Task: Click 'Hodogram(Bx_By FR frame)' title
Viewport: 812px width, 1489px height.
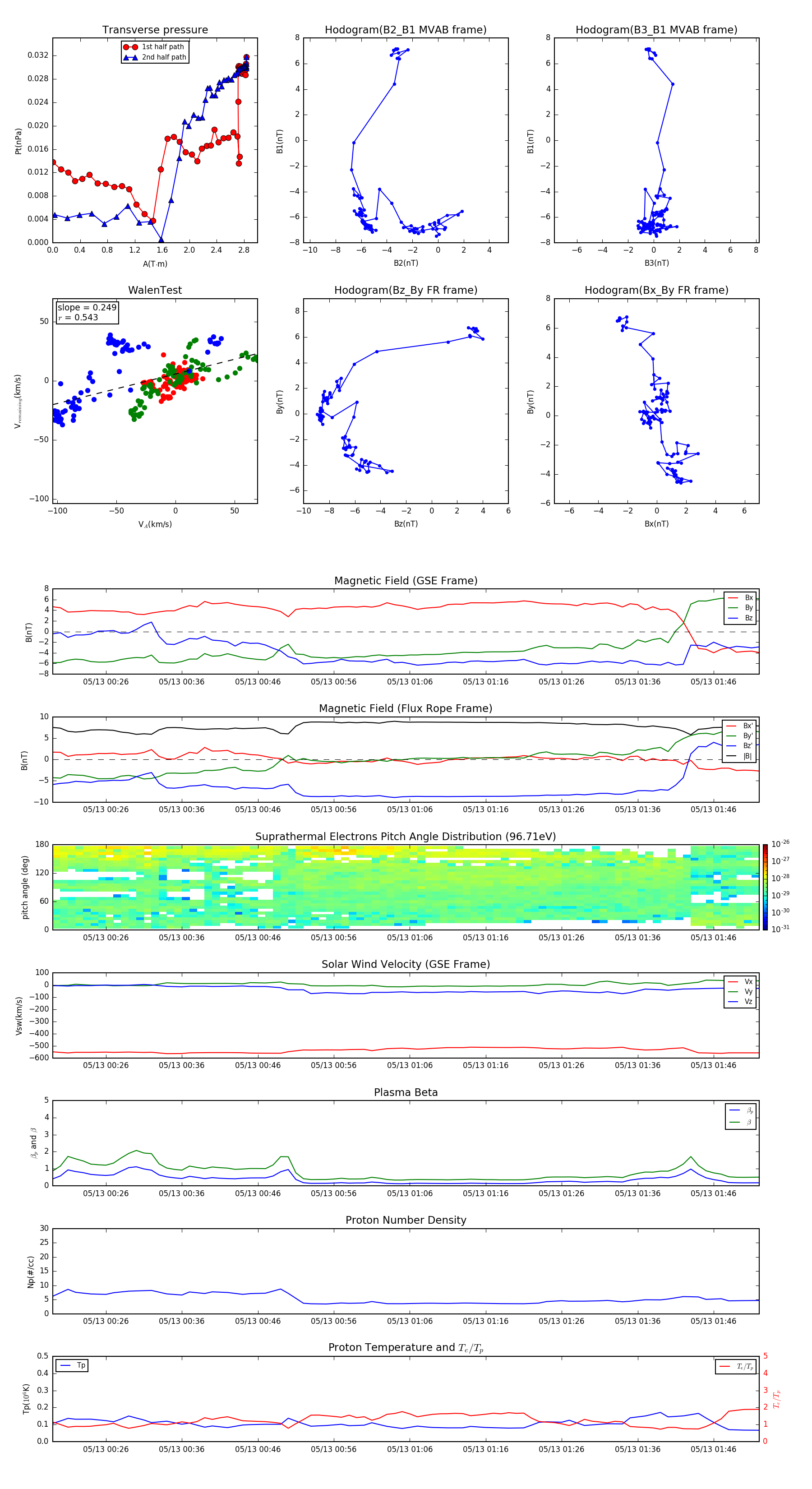Action: point(656,290)
